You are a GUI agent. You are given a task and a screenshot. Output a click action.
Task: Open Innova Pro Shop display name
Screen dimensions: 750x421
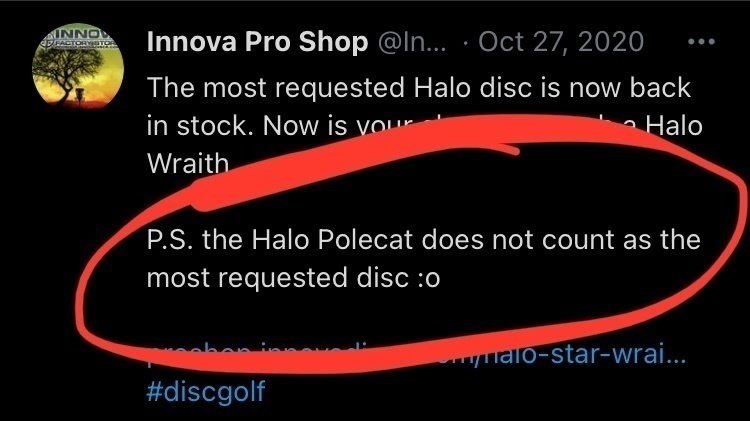point(256,43)
